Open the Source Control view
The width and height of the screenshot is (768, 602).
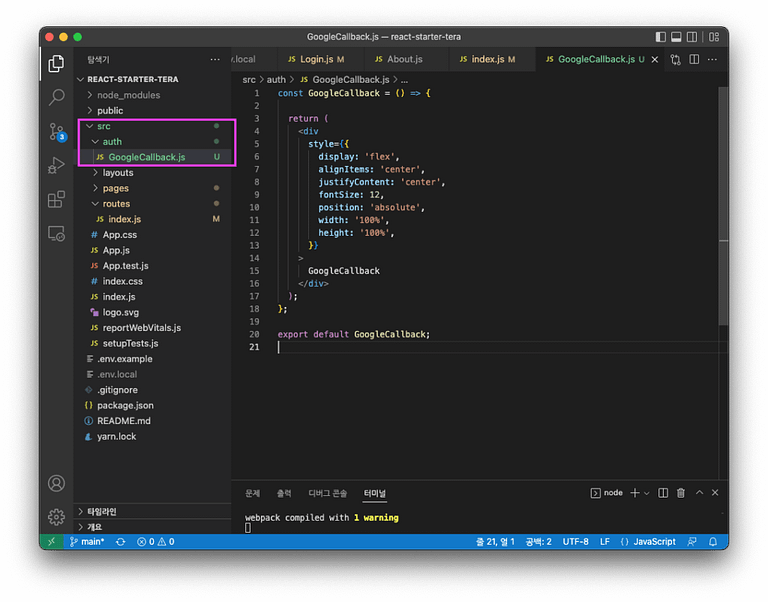(57, 131)
